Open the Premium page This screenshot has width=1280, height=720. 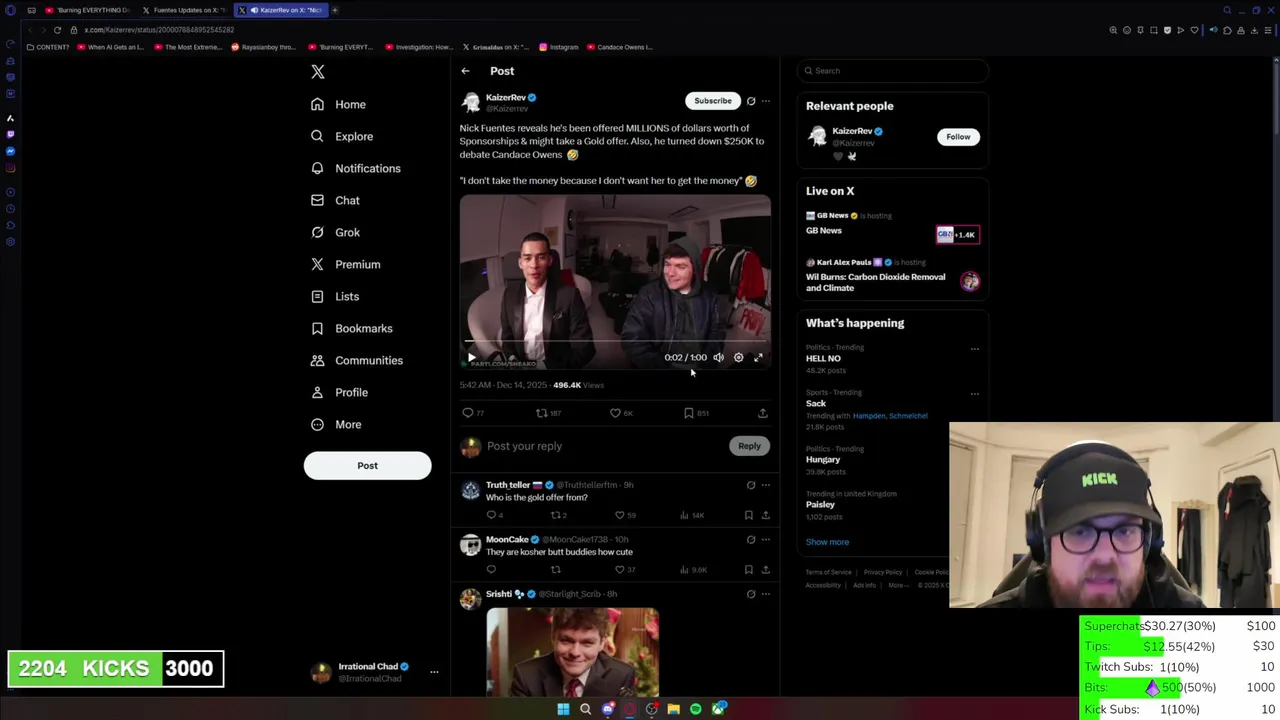coord(346,264)
